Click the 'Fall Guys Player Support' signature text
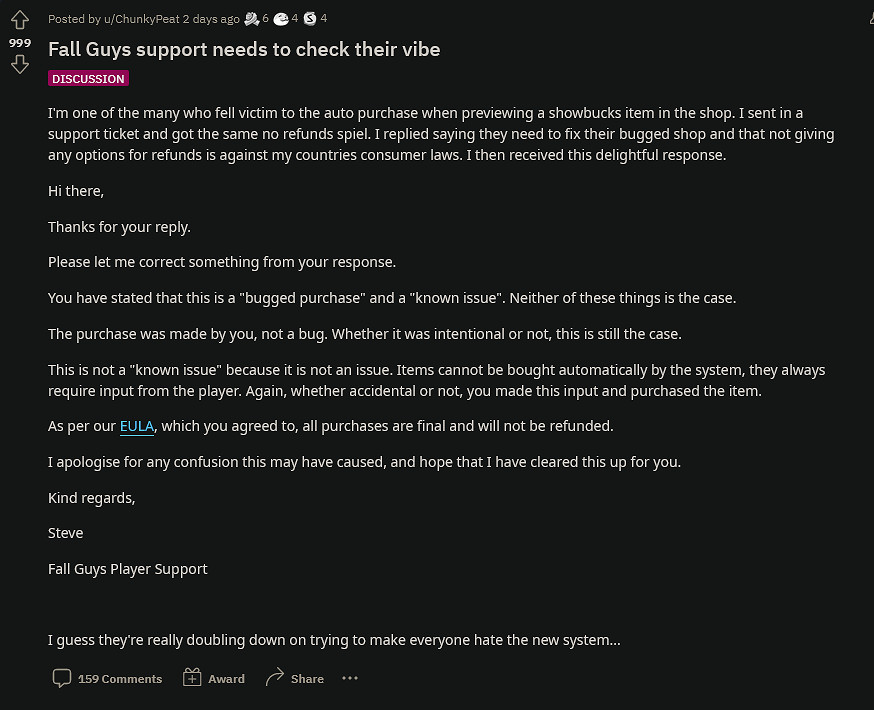The width and height of the screenshot is (874, 710). (128, 569)
